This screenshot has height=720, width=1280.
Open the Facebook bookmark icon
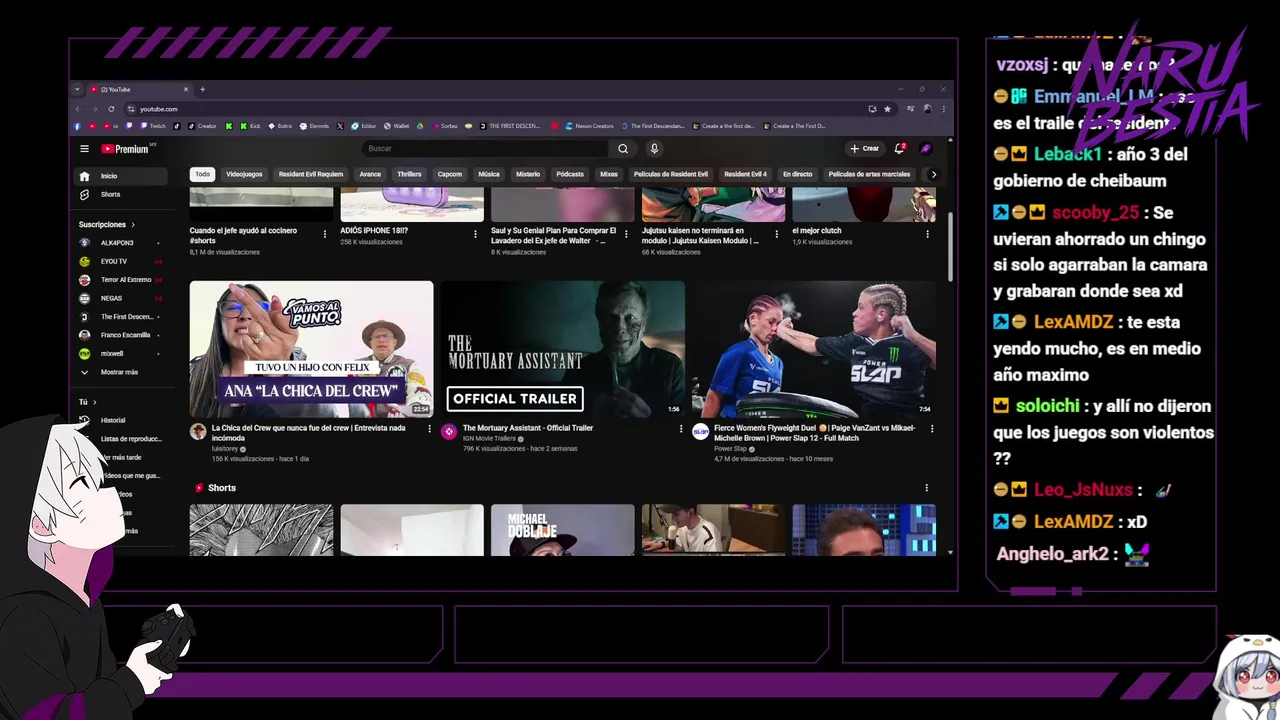77,126
